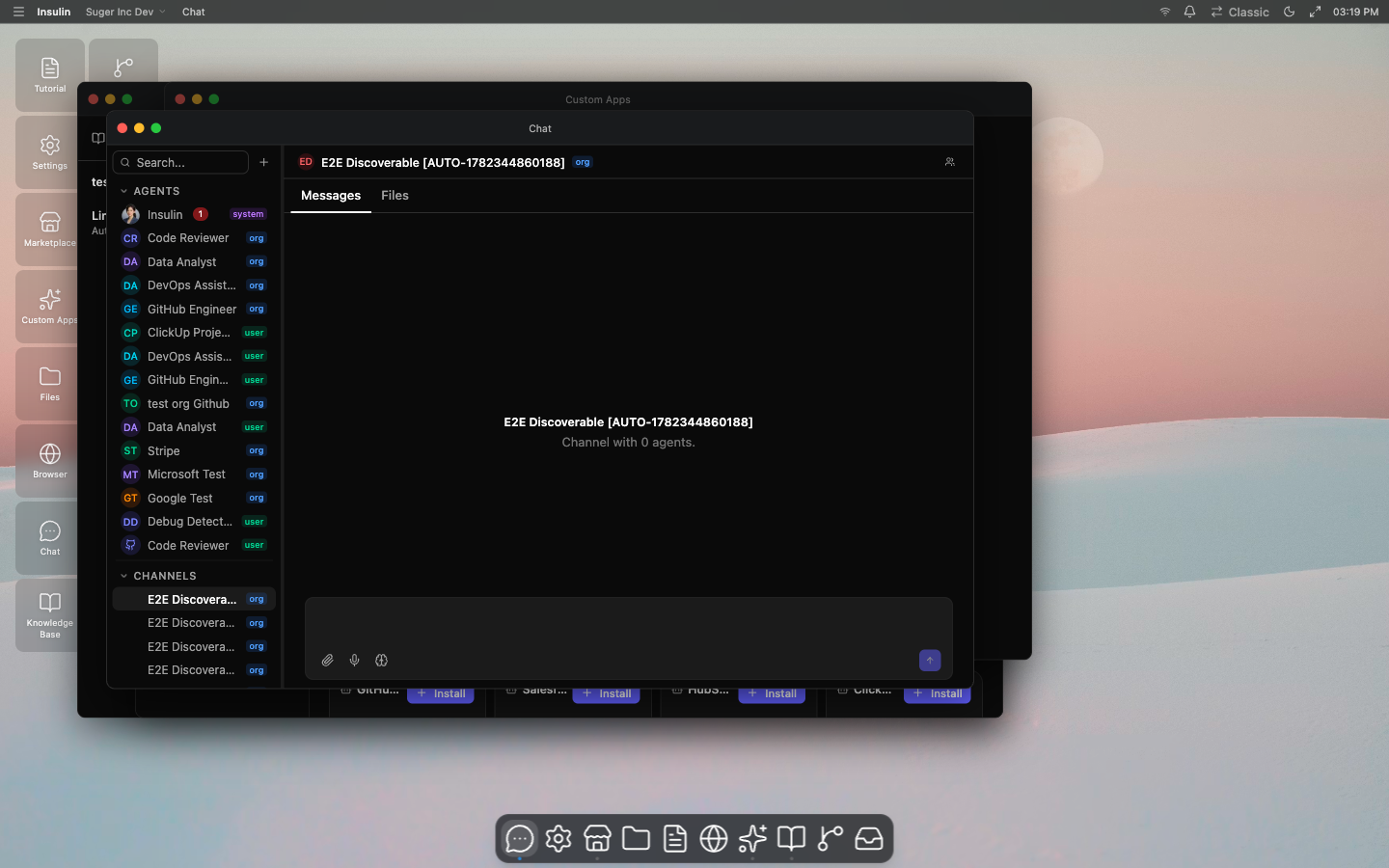Click Install beside HubS... in Custom Apps window
This screenshot has height=868, width=1389.
[772, 694]
